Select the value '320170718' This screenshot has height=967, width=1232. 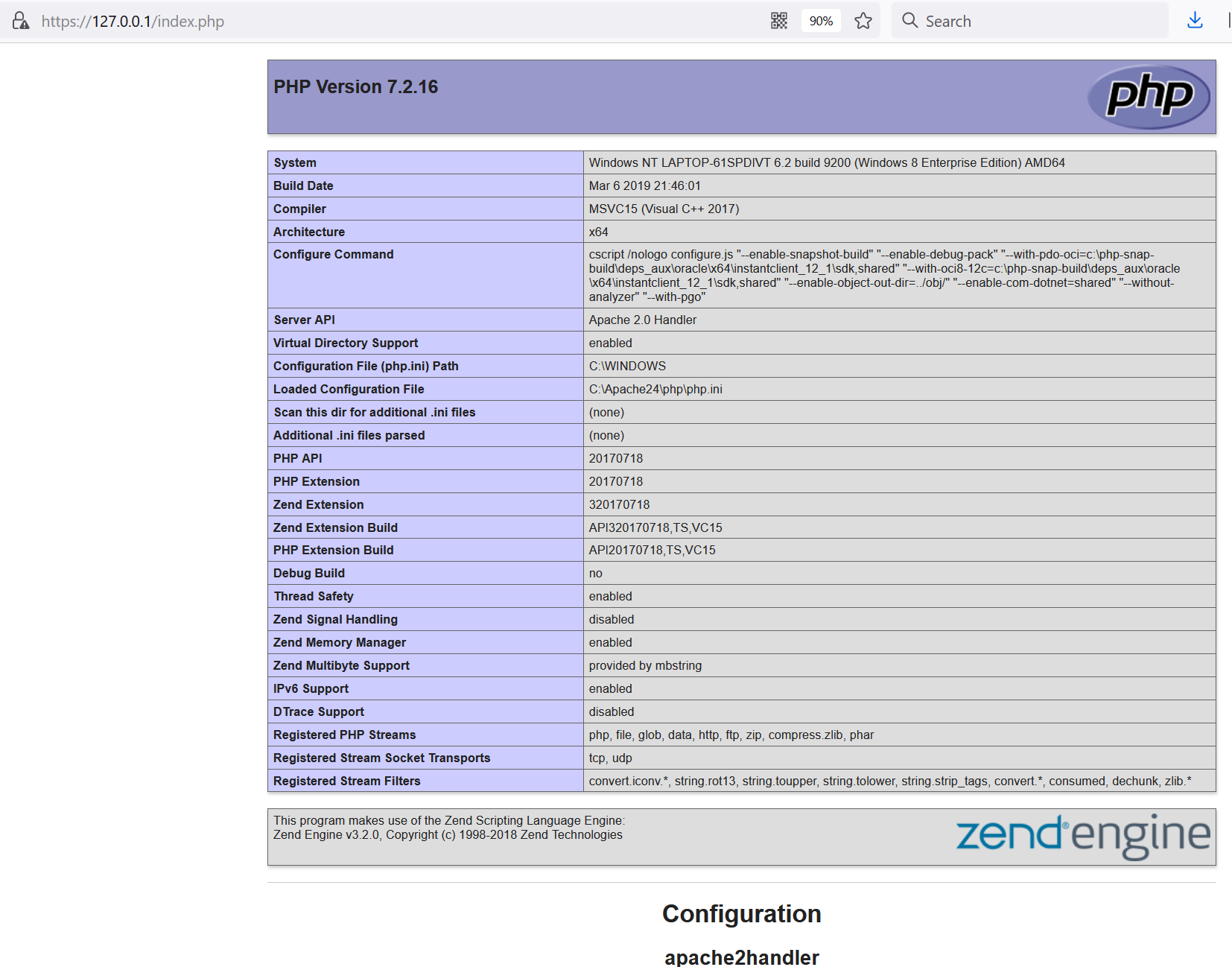[620, 504]
